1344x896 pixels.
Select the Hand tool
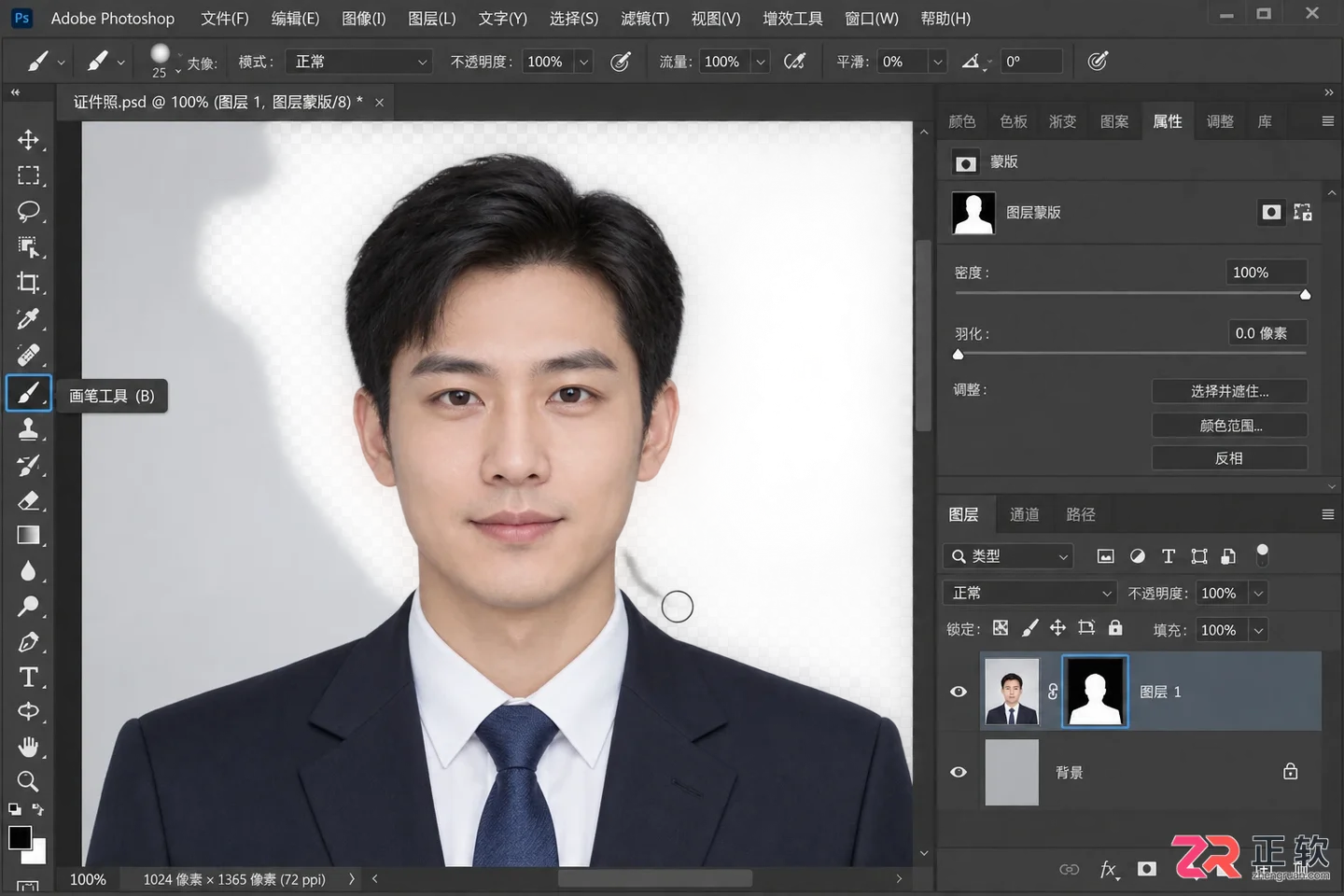(28, 747)
